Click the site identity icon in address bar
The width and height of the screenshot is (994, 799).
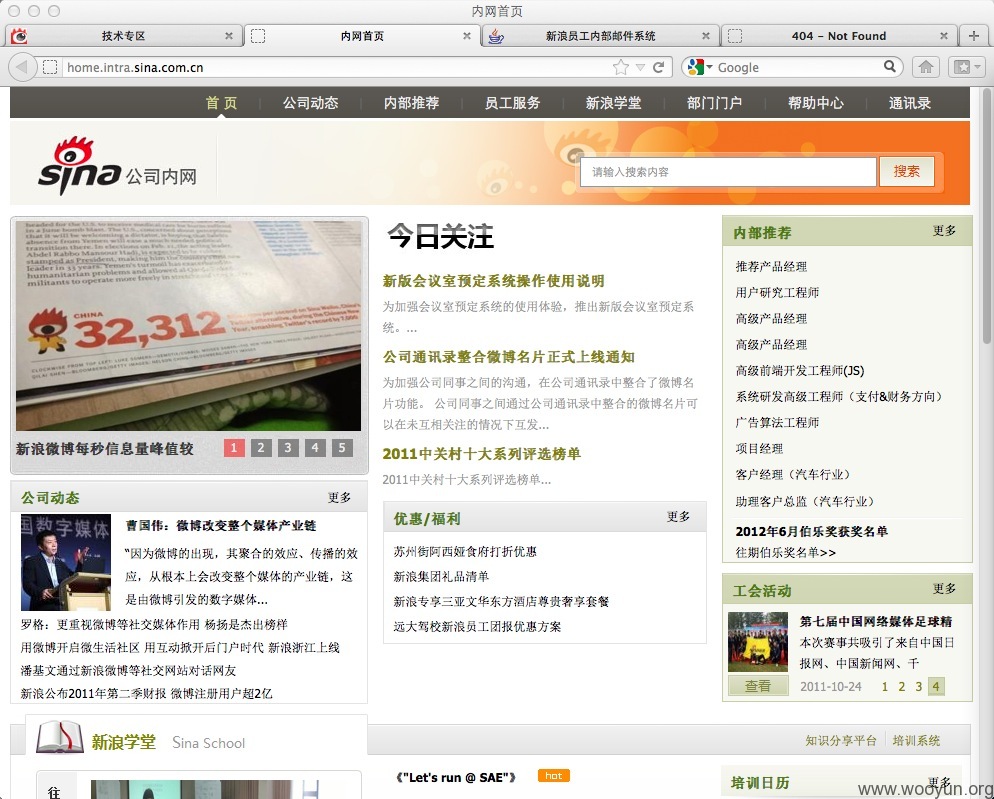pyautogui.click(x=50, y=67)
